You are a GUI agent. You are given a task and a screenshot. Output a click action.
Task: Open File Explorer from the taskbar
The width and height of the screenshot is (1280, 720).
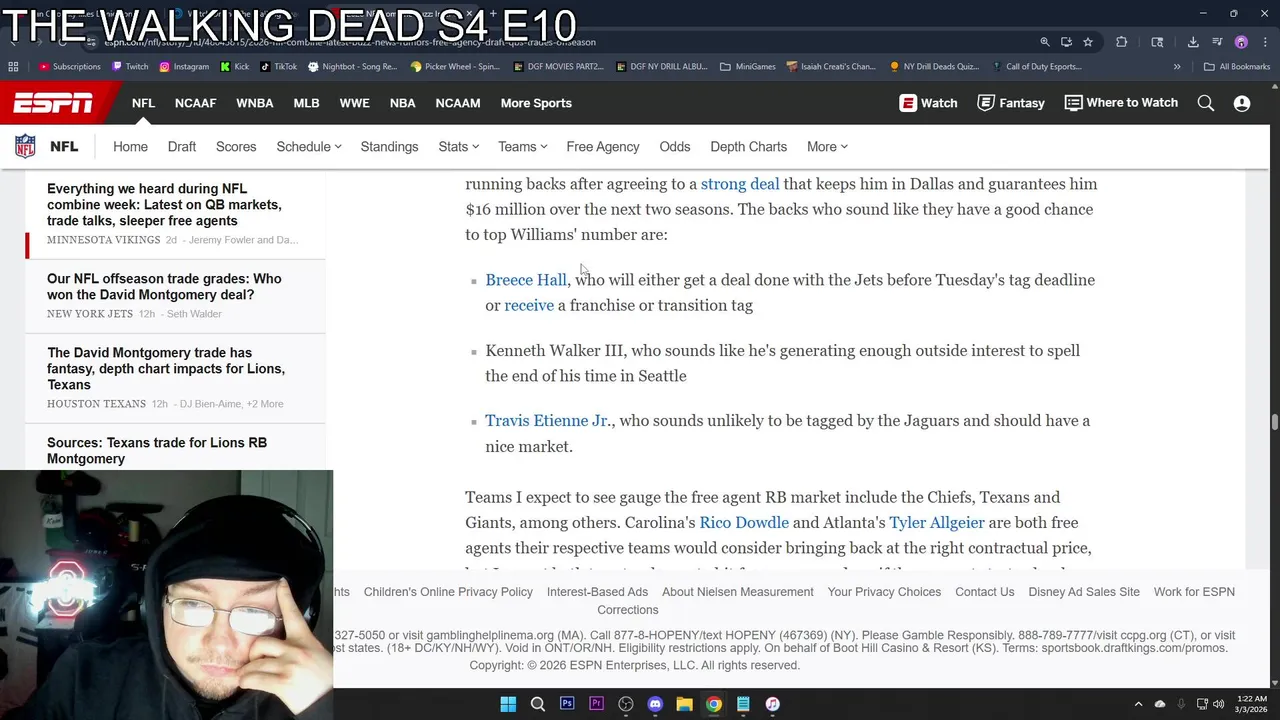(684, 704)
